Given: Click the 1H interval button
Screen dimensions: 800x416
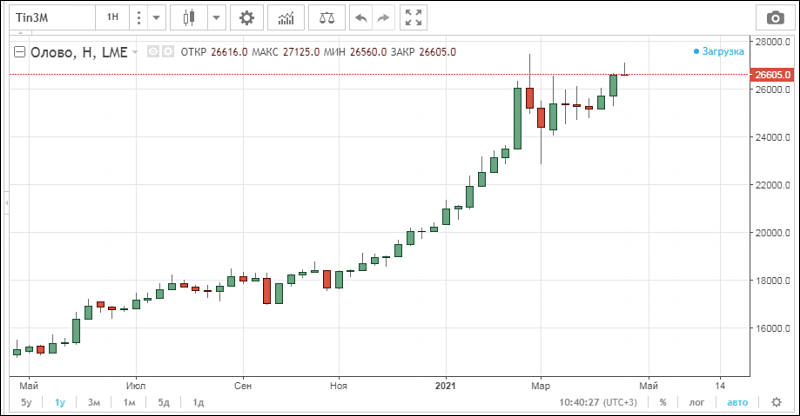Looking at the screenshot, I should tap(113, 18).
